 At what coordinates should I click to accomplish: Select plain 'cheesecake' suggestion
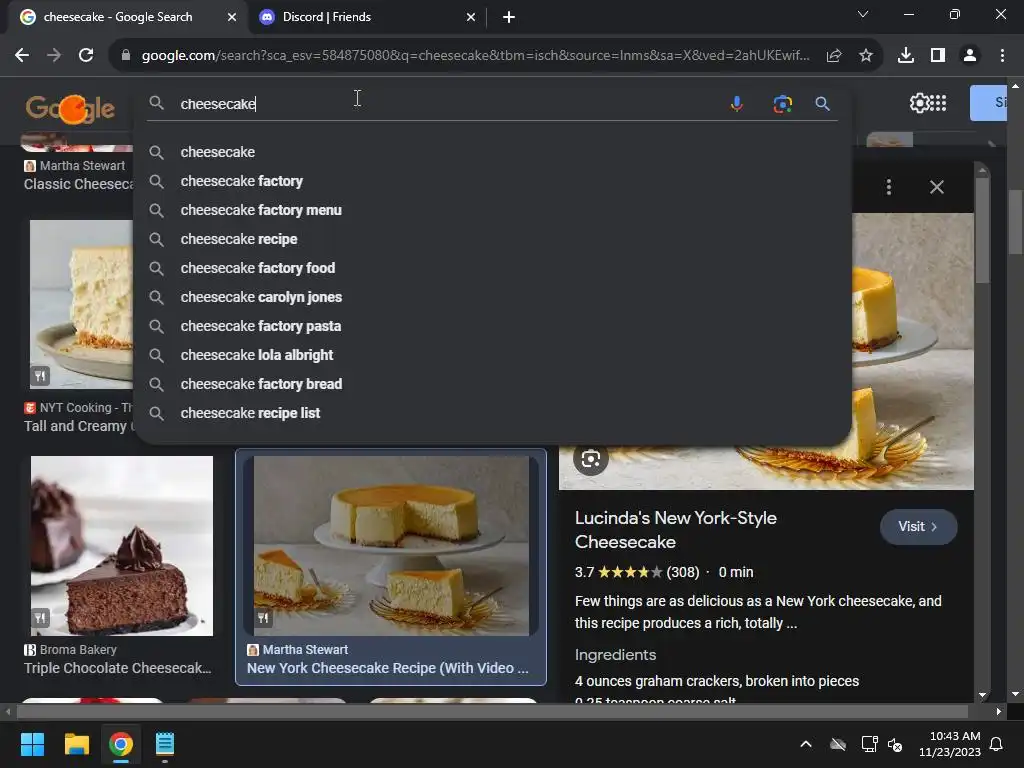(x=492, y=152)
